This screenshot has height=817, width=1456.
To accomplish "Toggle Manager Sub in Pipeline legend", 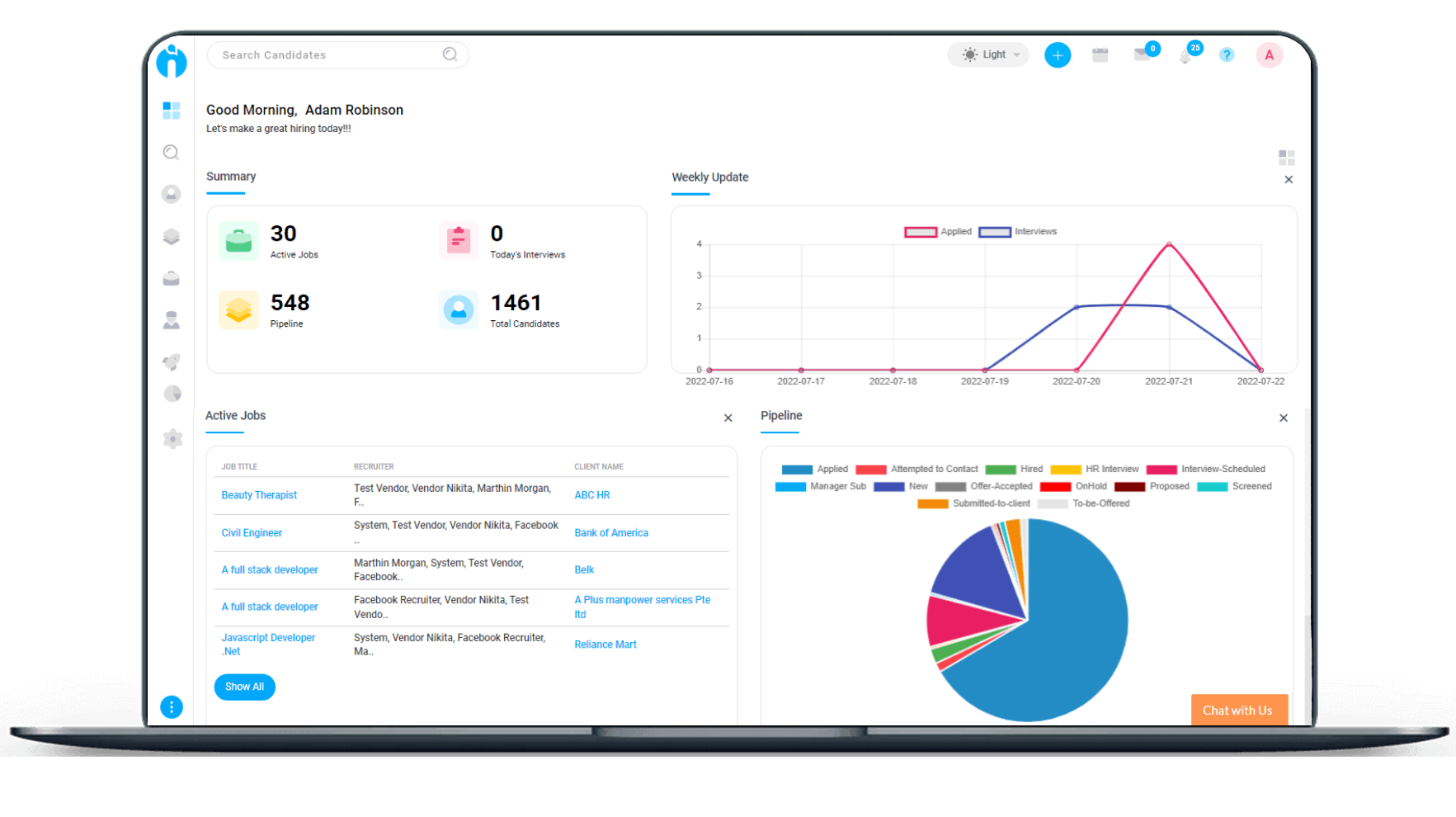I will [x=821, y=486].
